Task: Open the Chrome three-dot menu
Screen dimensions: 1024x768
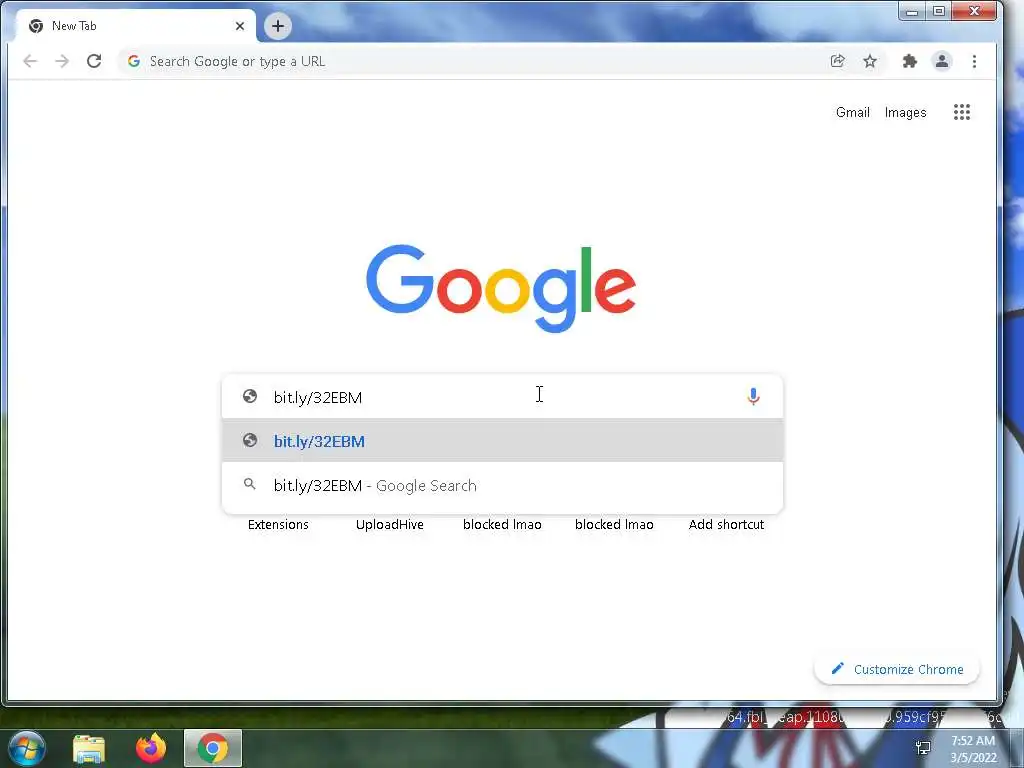Action: coord(974,61)
